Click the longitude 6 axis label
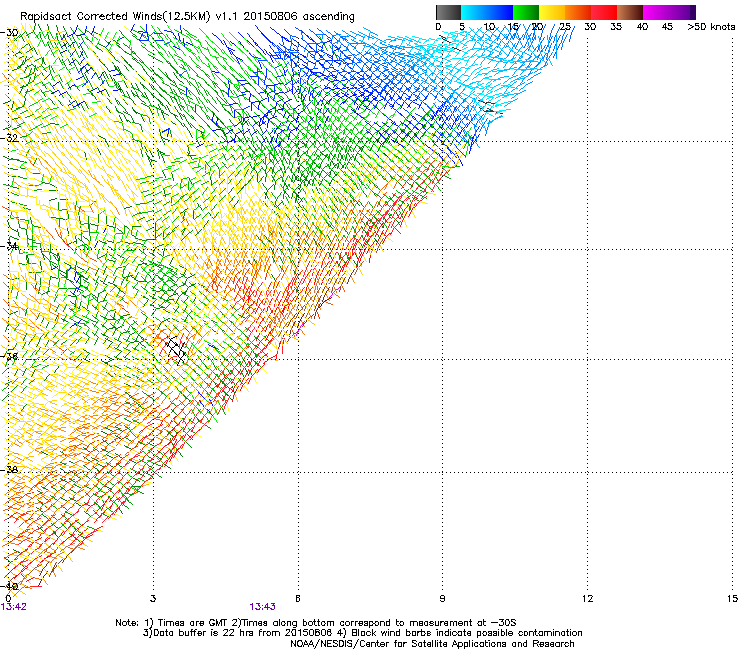 298,599
